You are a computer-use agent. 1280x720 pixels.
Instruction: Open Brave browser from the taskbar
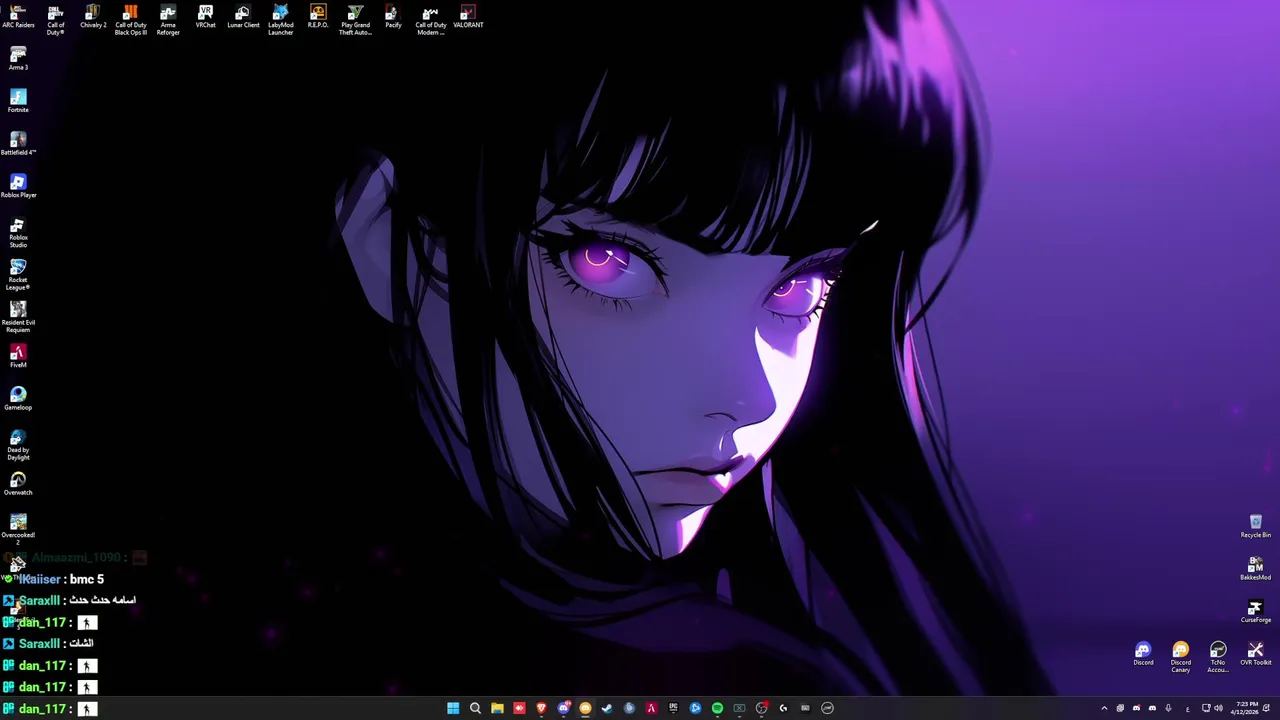pos(541,708)
